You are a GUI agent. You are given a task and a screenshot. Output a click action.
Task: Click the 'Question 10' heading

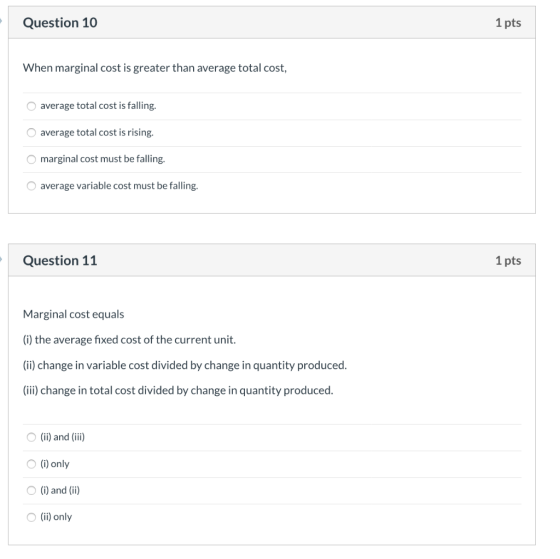tap(60, 23)
